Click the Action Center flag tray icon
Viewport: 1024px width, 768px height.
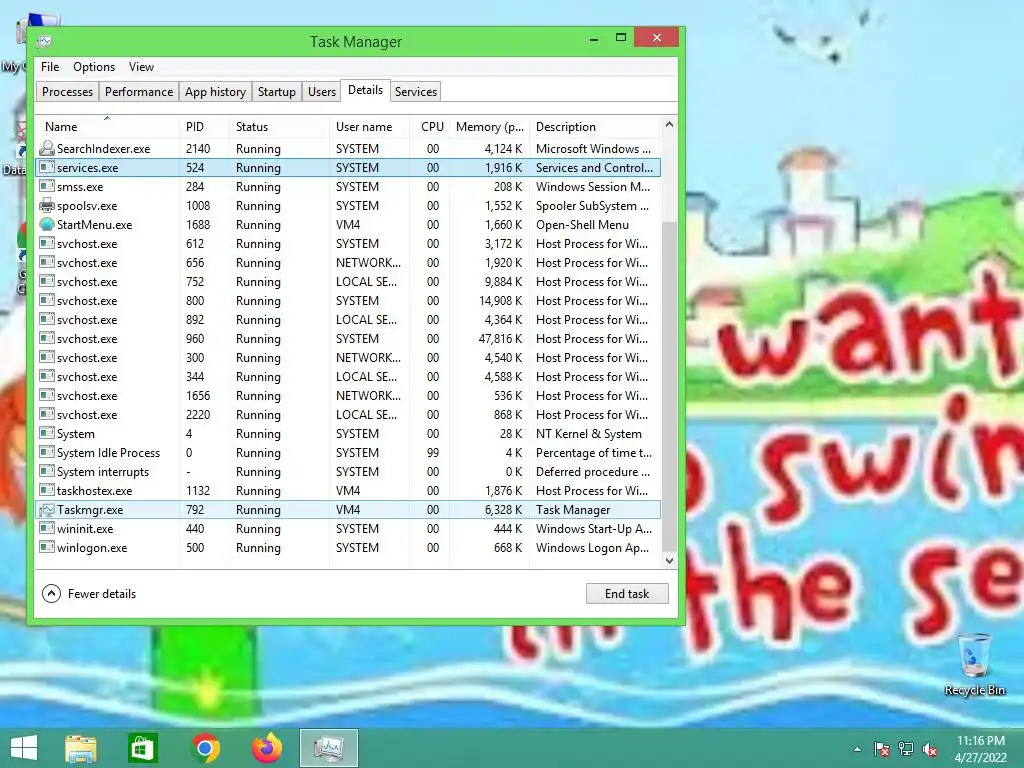[x=882, y=749]
